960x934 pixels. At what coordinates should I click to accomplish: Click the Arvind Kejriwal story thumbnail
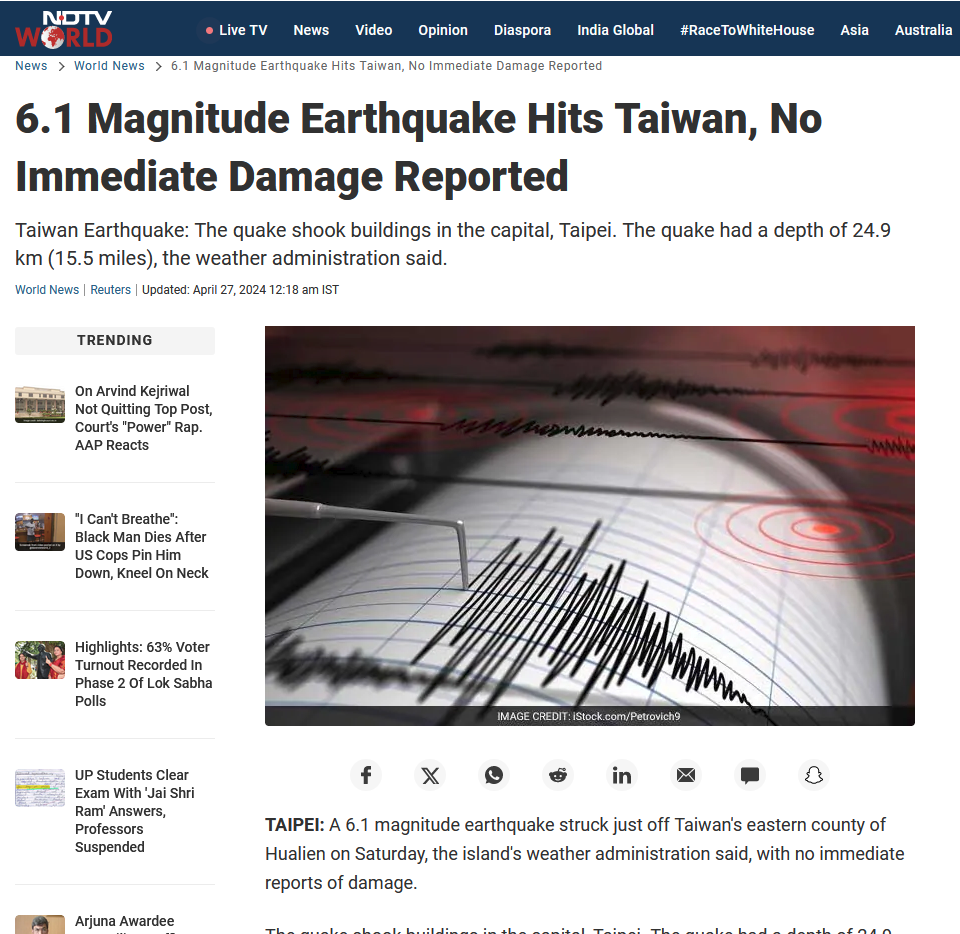click(40, 405)
